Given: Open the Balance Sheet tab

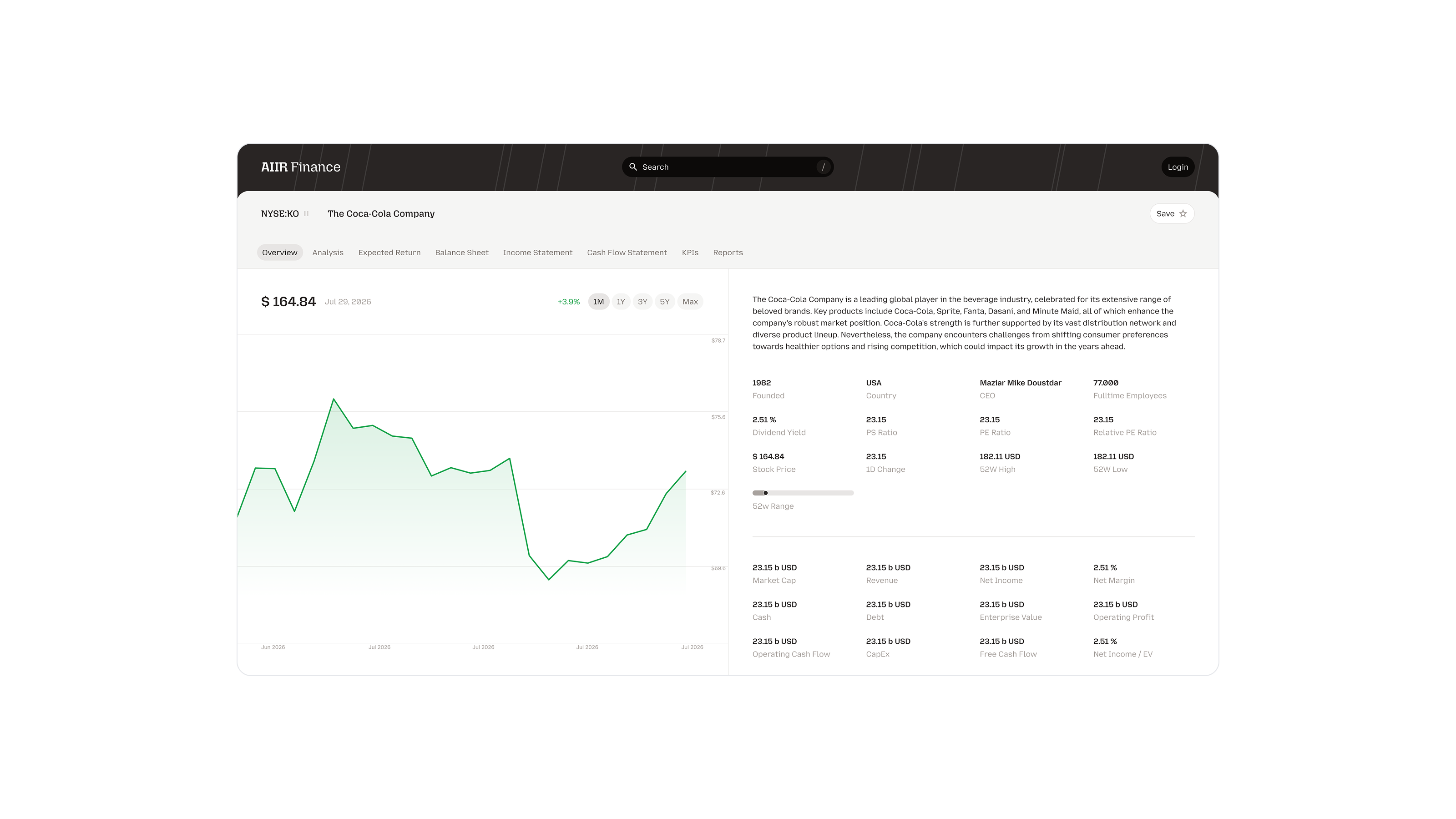Looking at the screenshot, I should click(x=462, y=253).
